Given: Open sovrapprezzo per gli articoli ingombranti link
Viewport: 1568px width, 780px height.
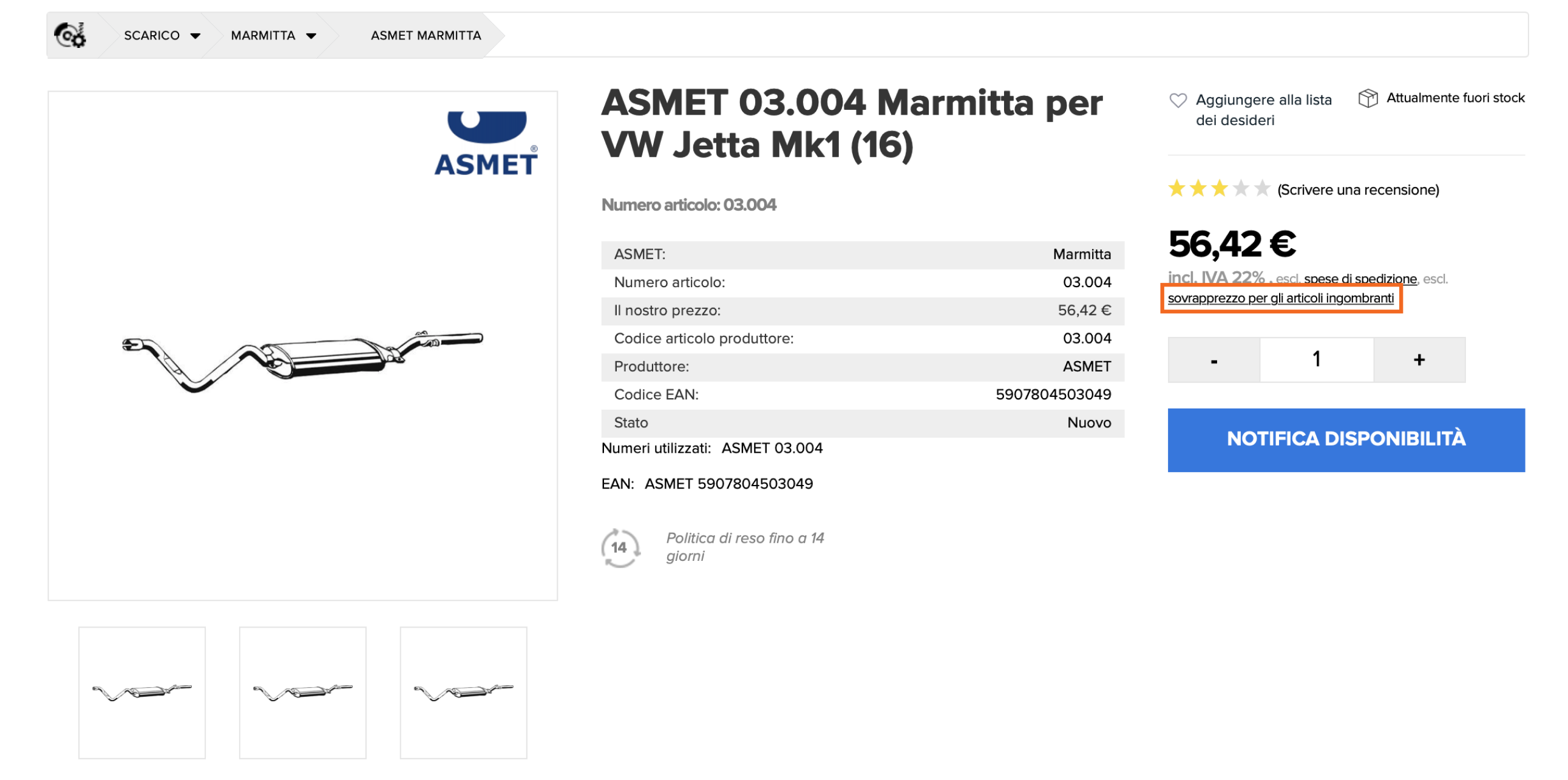Looking at the screenshot, I should 1280,298.
